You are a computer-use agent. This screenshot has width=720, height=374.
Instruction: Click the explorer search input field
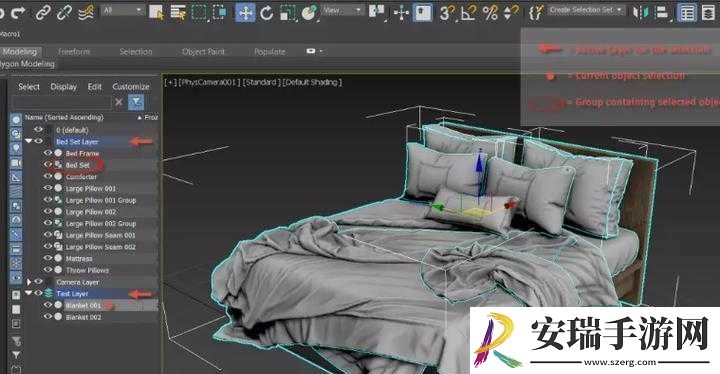tap(62, 102)
